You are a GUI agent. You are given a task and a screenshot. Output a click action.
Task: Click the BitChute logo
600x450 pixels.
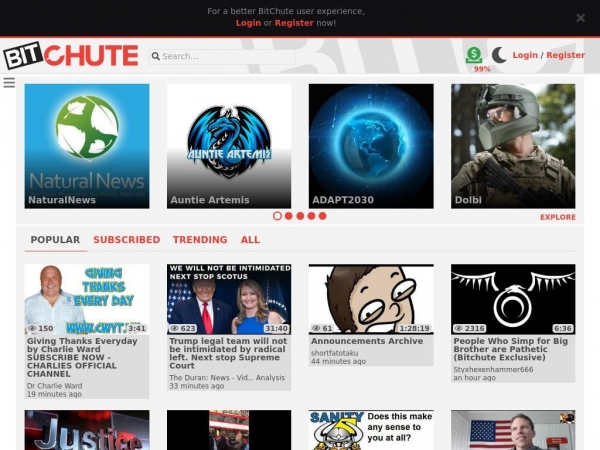pyautogui.click(x=70, y=56)
